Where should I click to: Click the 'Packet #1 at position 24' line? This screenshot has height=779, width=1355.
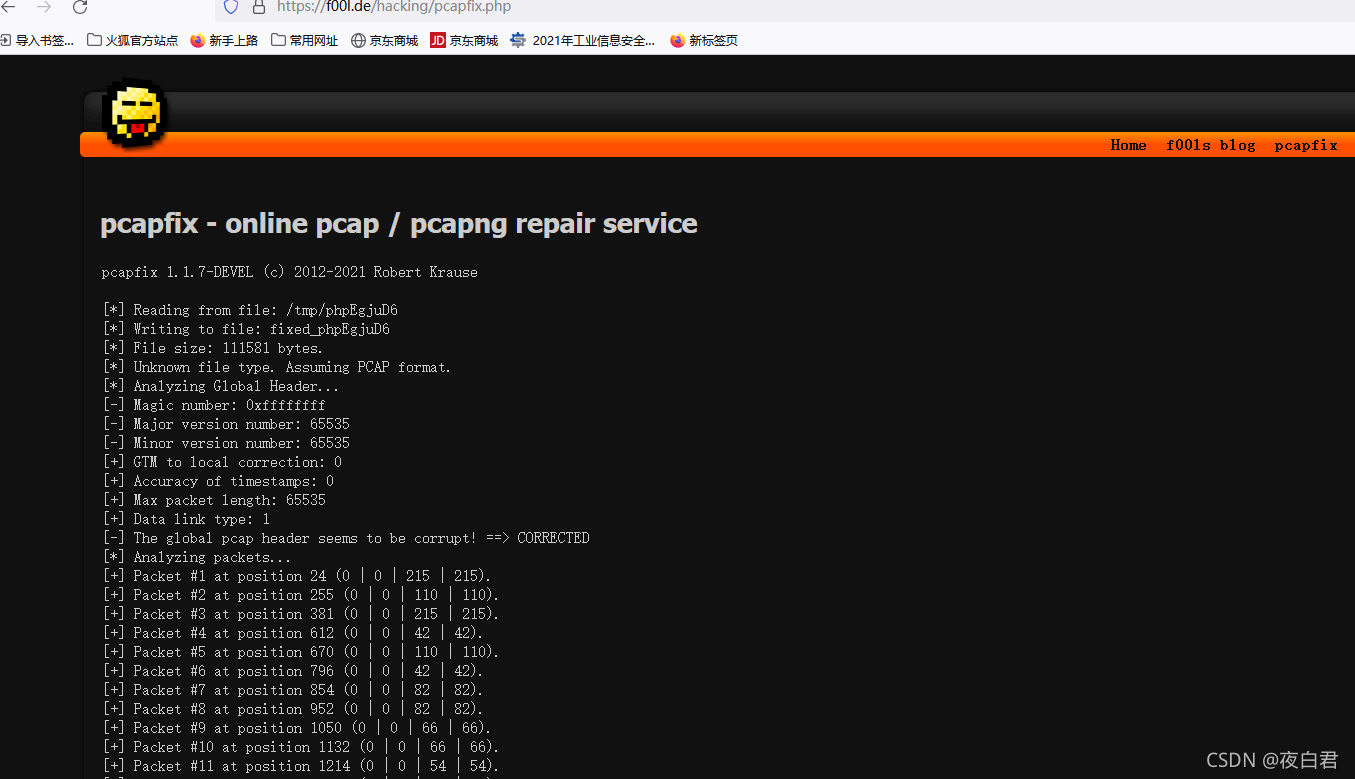point(297,576)
